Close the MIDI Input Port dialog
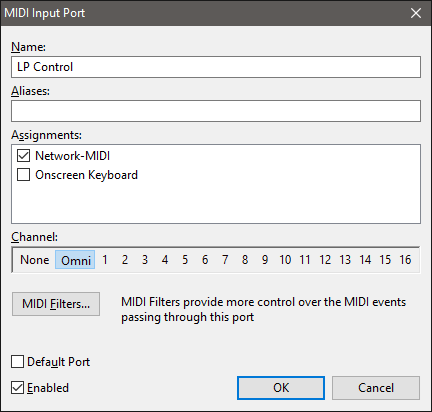432x412 pixels. tap(416, 13)
